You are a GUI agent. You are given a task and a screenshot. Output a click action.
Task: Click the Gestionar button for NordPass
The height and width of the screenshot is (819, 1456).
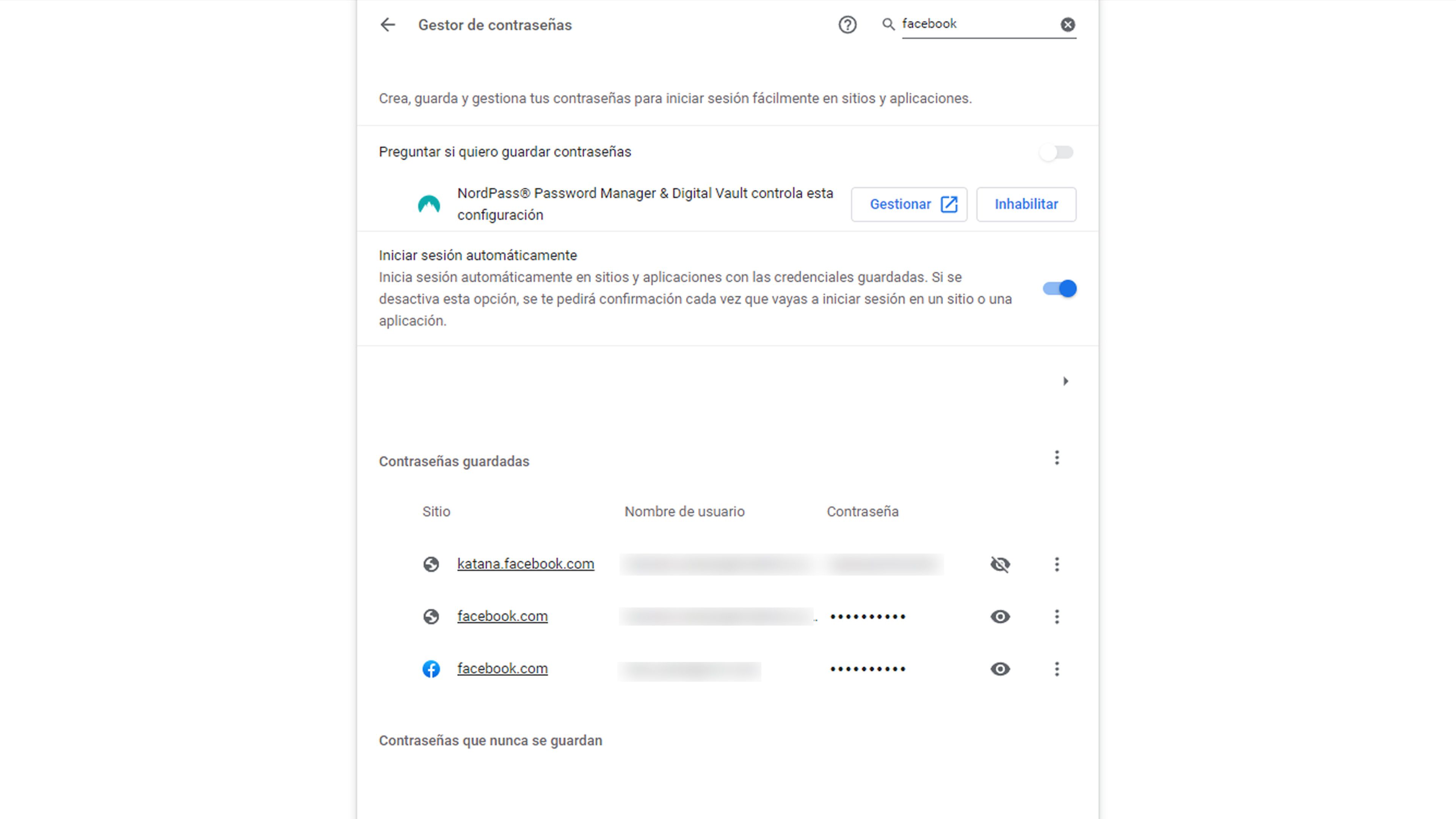pos(909,204)
